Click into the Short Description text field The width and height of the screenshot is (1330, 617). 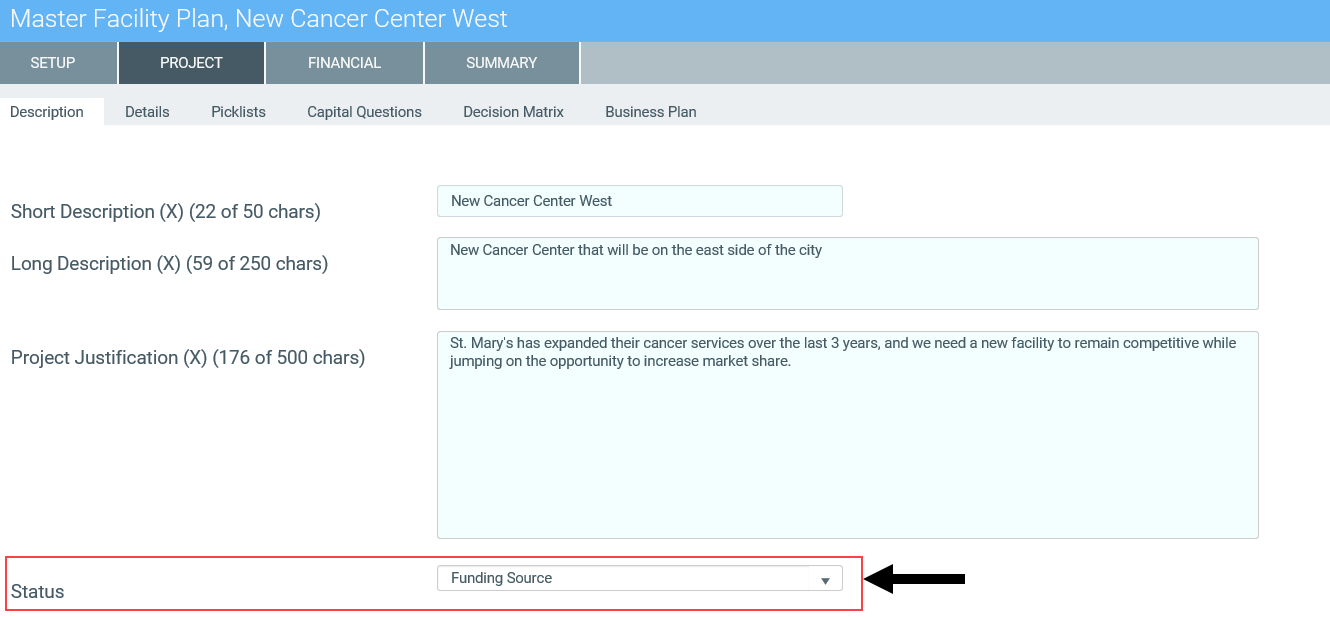pyautogui.click(x=639, y=201)
